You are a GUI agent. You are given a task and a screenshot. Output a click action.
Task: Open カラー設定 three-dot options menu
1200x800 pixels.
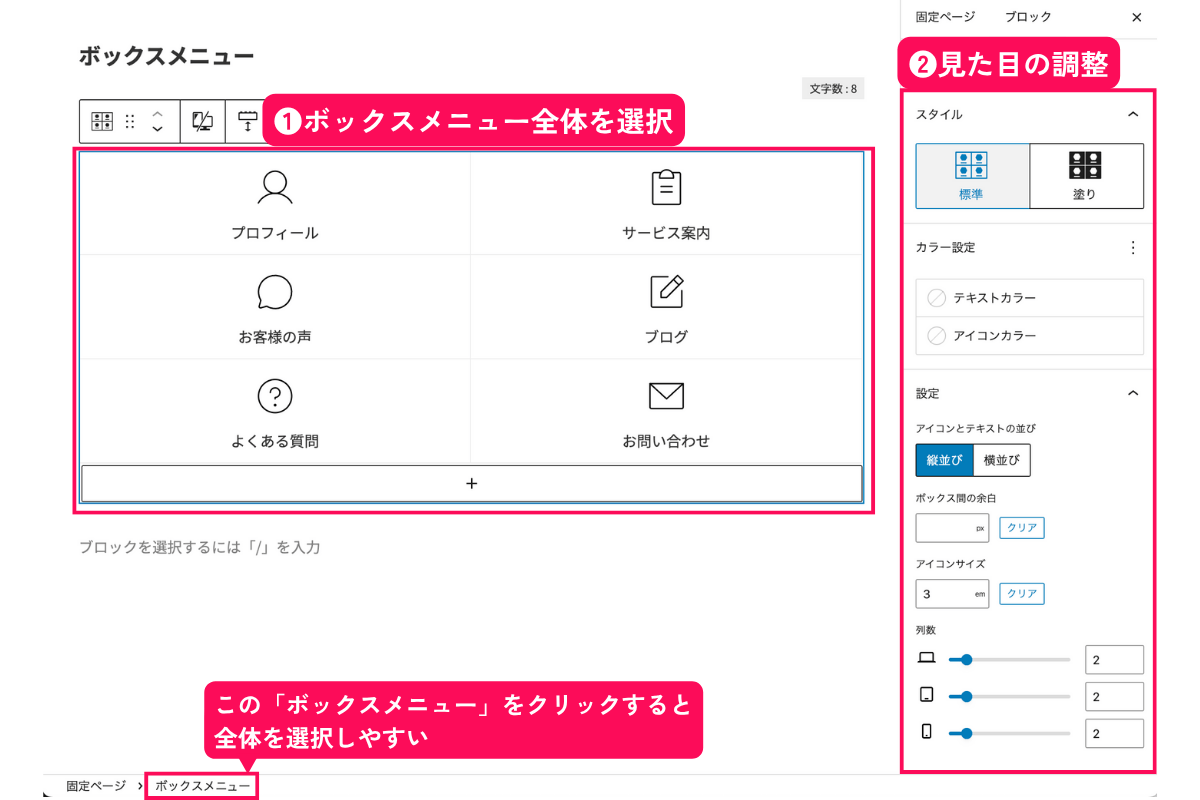point(1133,247)
